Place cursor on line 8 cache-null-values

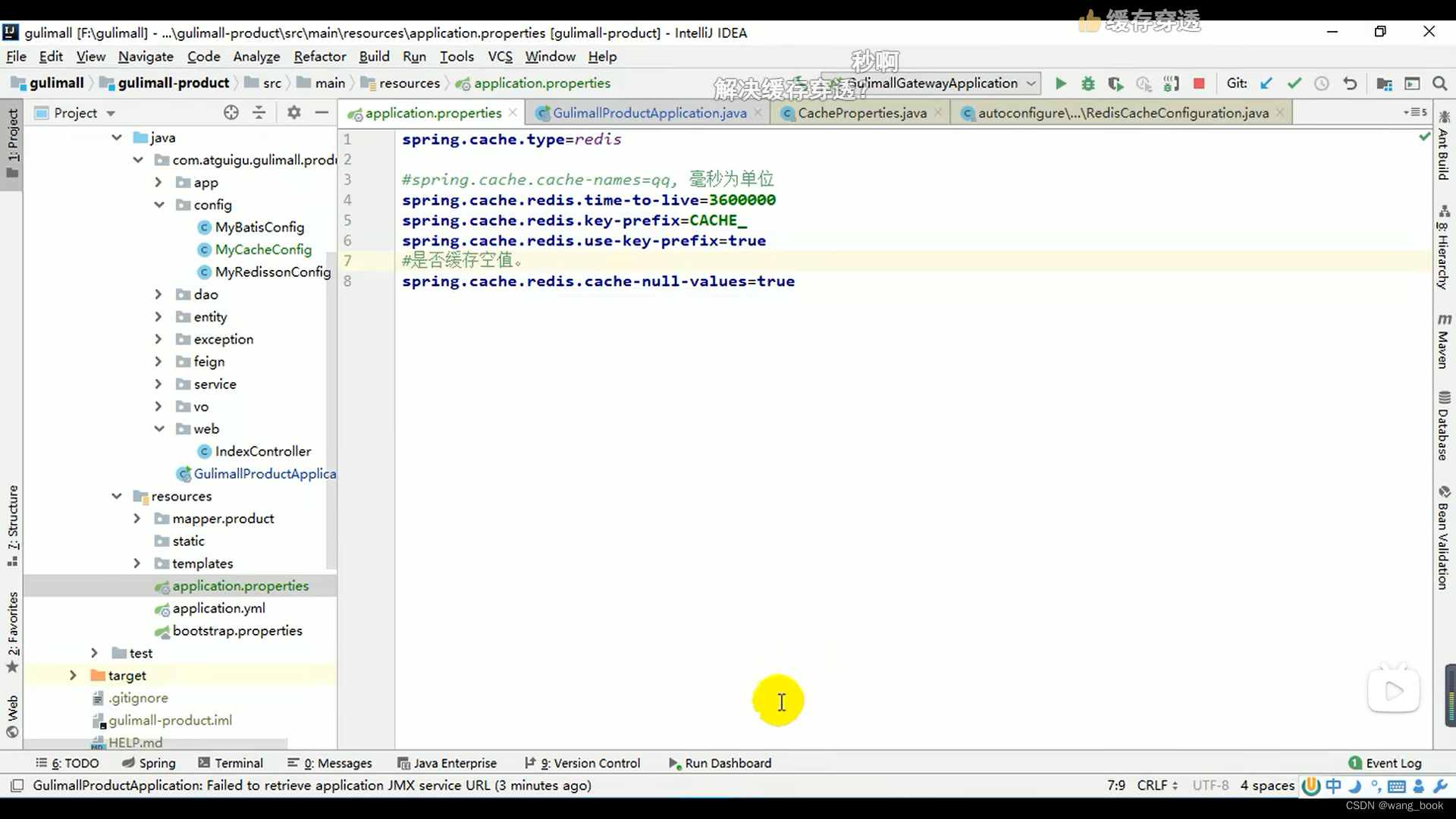[598, 281]
